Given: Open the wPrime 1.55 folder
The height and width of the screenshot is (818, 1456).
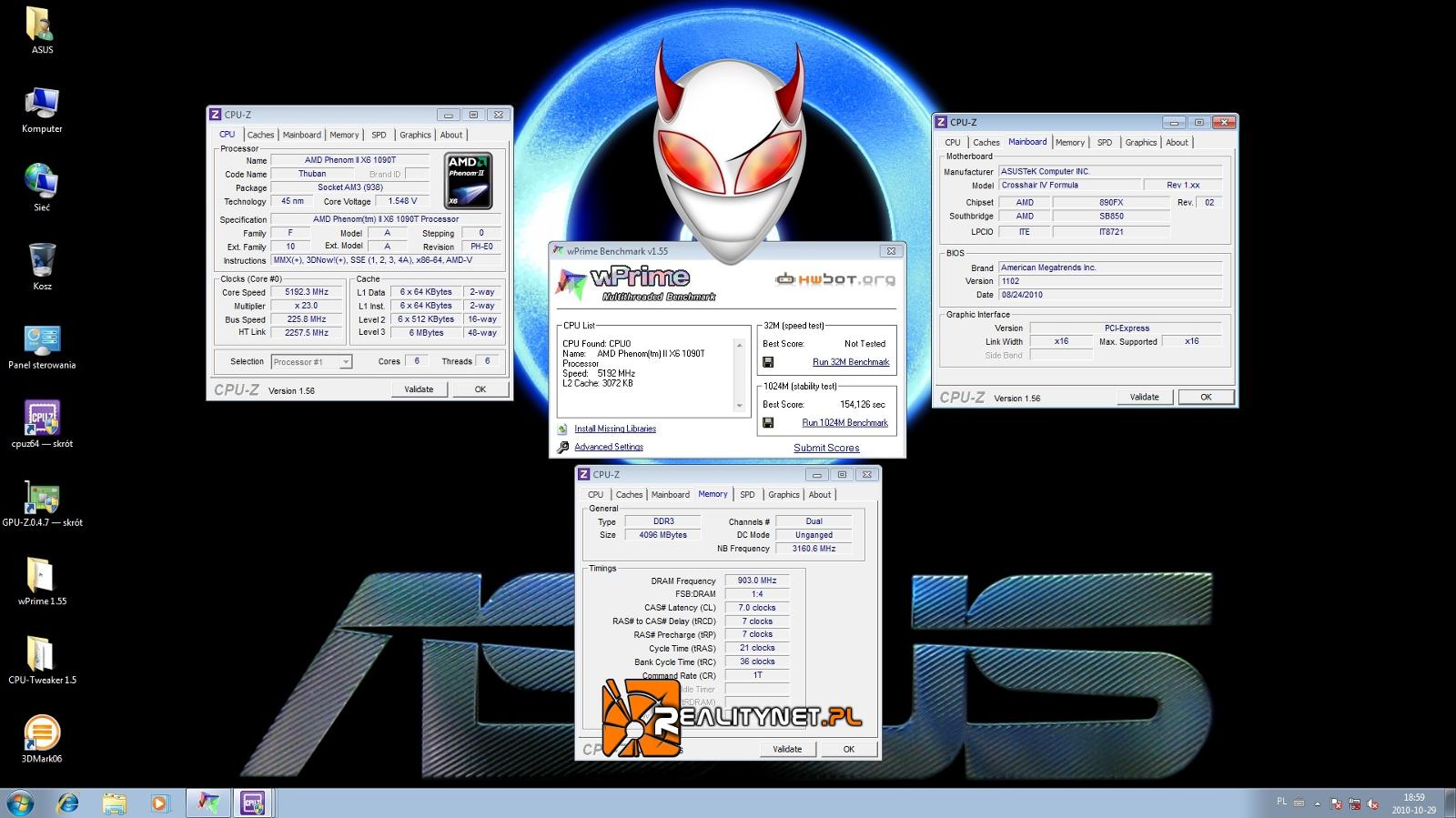Looking at the screenshot, I should click(x=42, y=582).
